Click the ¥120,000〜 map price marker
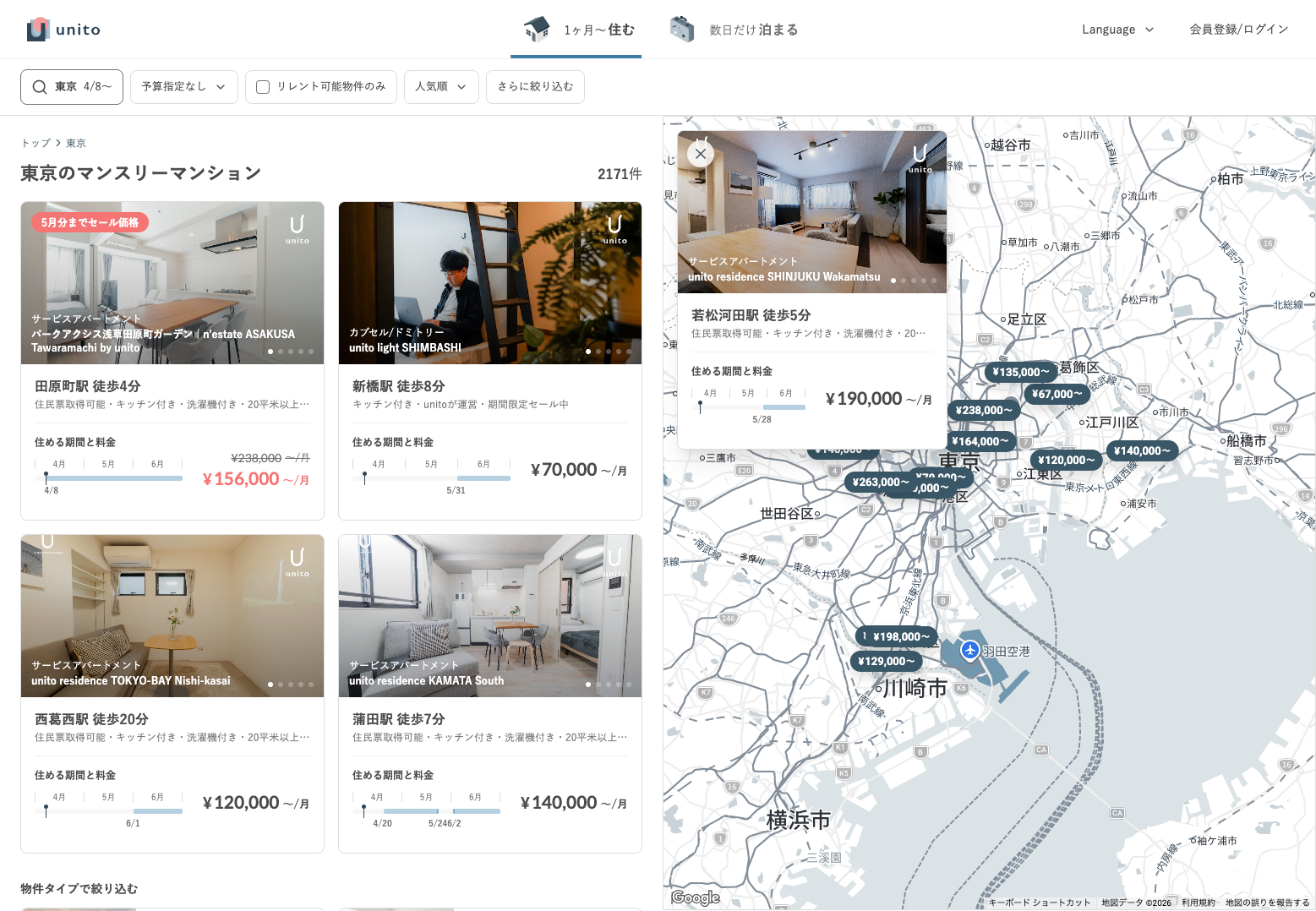The image size is (1316, 911). [x=1067, y=461]
